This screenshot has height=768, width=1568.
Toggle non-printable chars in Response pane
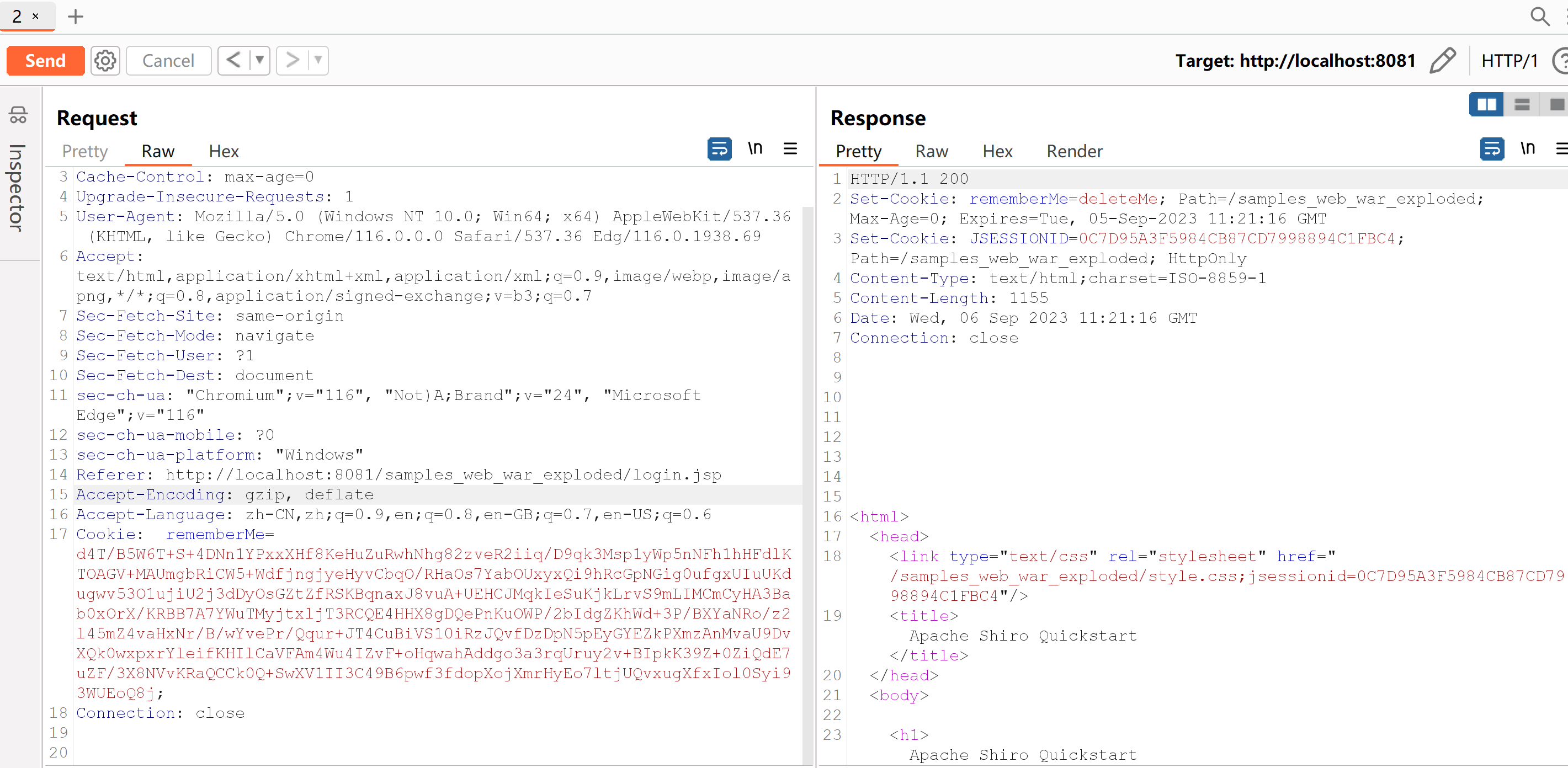[1527, 148]
